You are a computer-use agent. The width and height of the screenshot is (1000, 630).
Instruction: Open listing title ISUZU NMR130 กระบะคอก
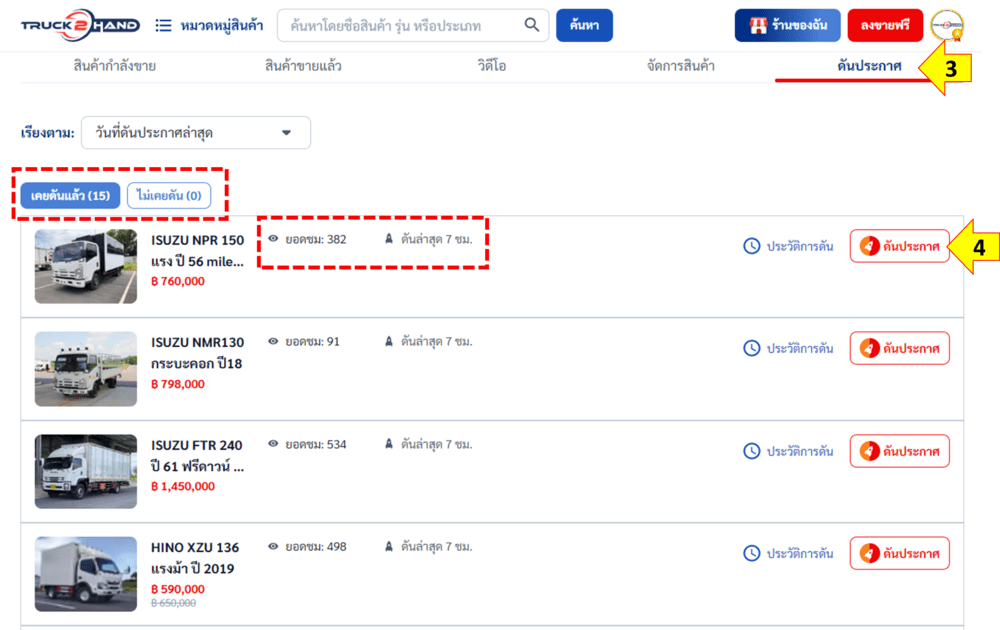[198, 353]
